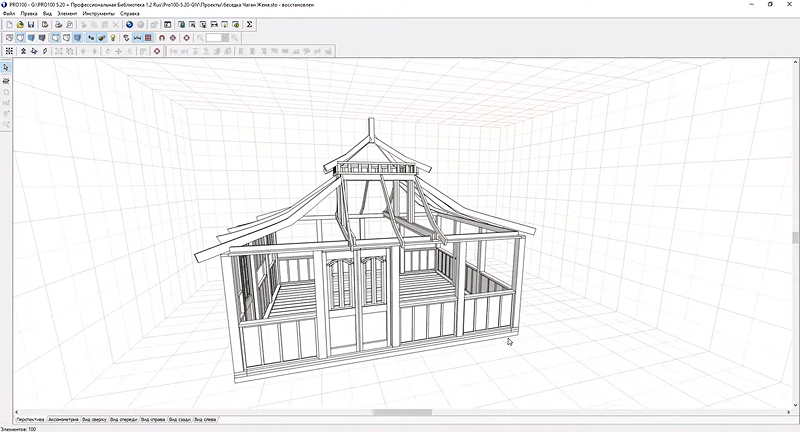This screenshot has height=432, width=800.
Task: Click the New document icon
Action: click(9, 24)
